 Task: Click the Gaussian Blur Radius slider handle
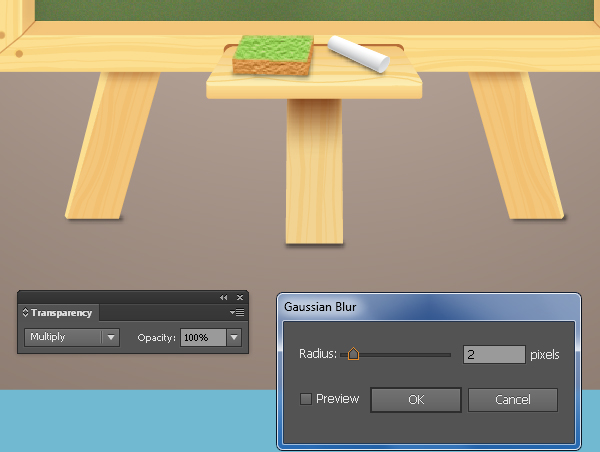click(353, 354)
